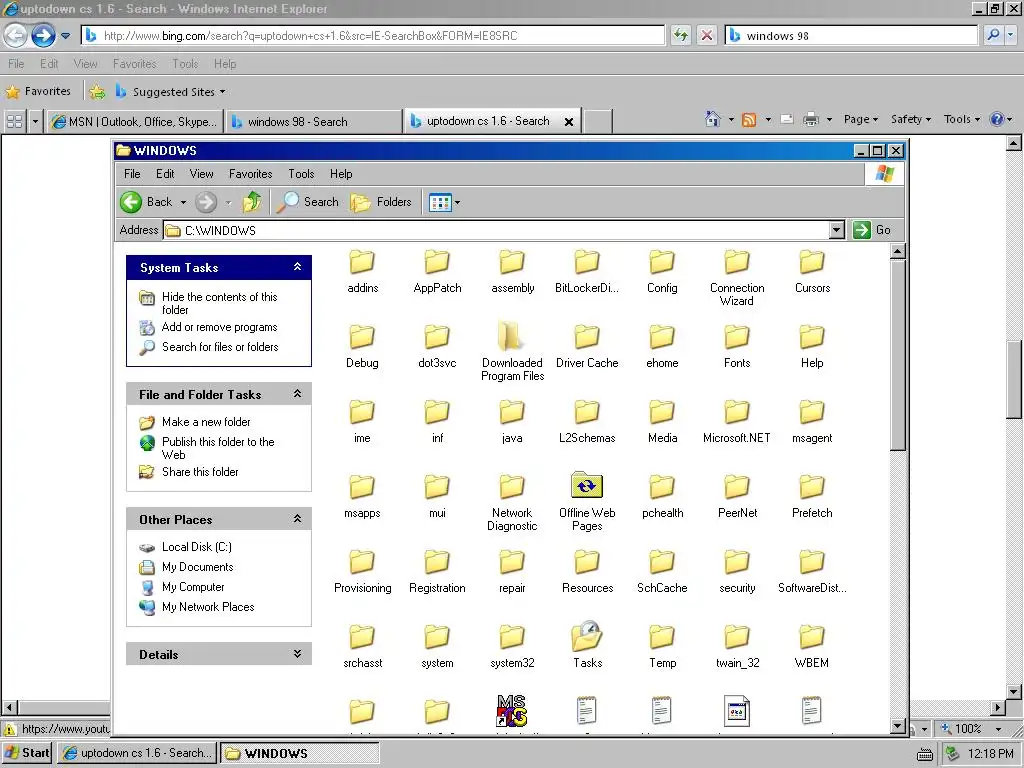Click the Start button
Viewport: 1024px width, 768px height.
click(x=27, y=753)
